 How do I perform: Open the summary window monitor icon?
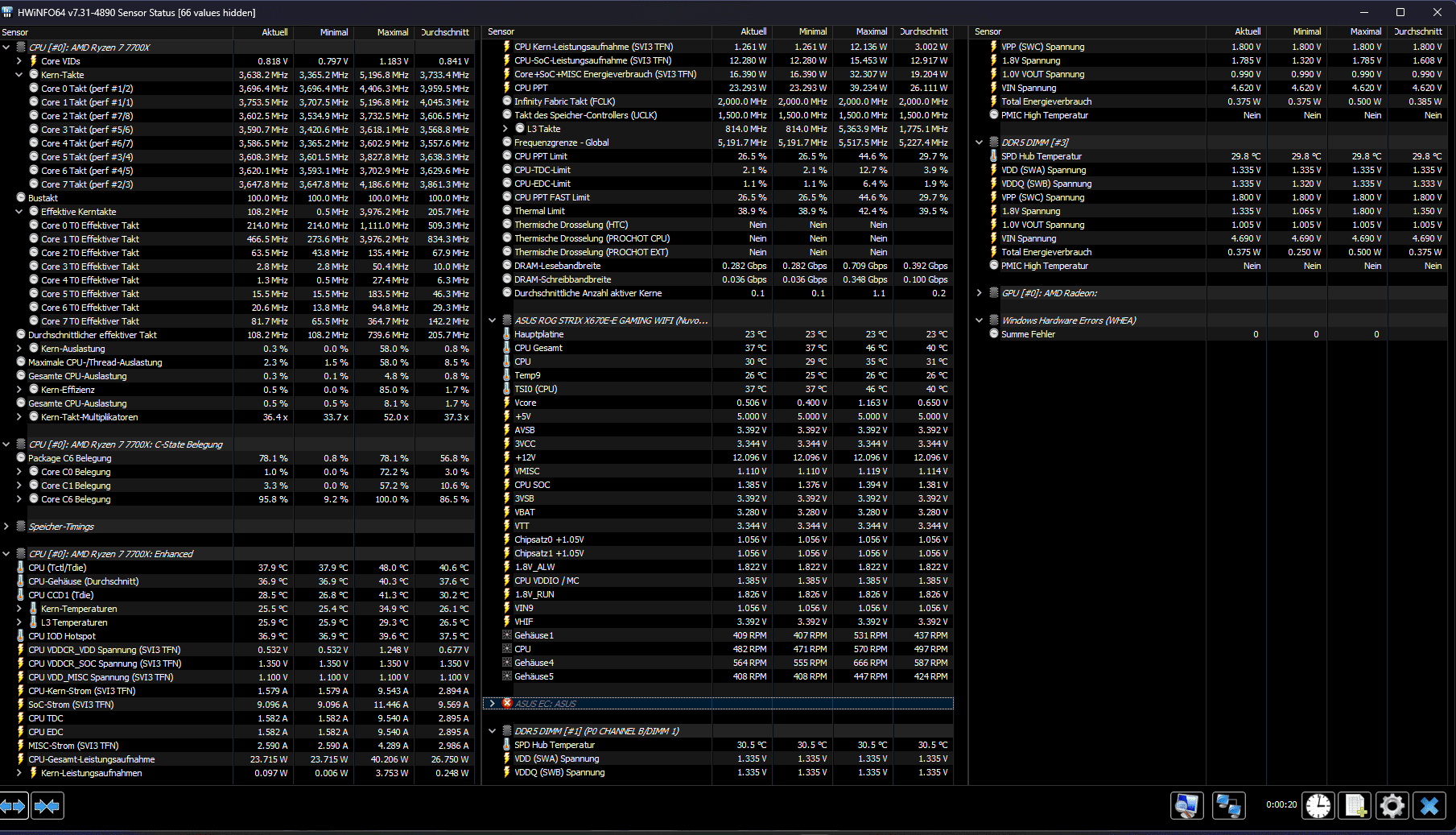[x=1187, y=805]
